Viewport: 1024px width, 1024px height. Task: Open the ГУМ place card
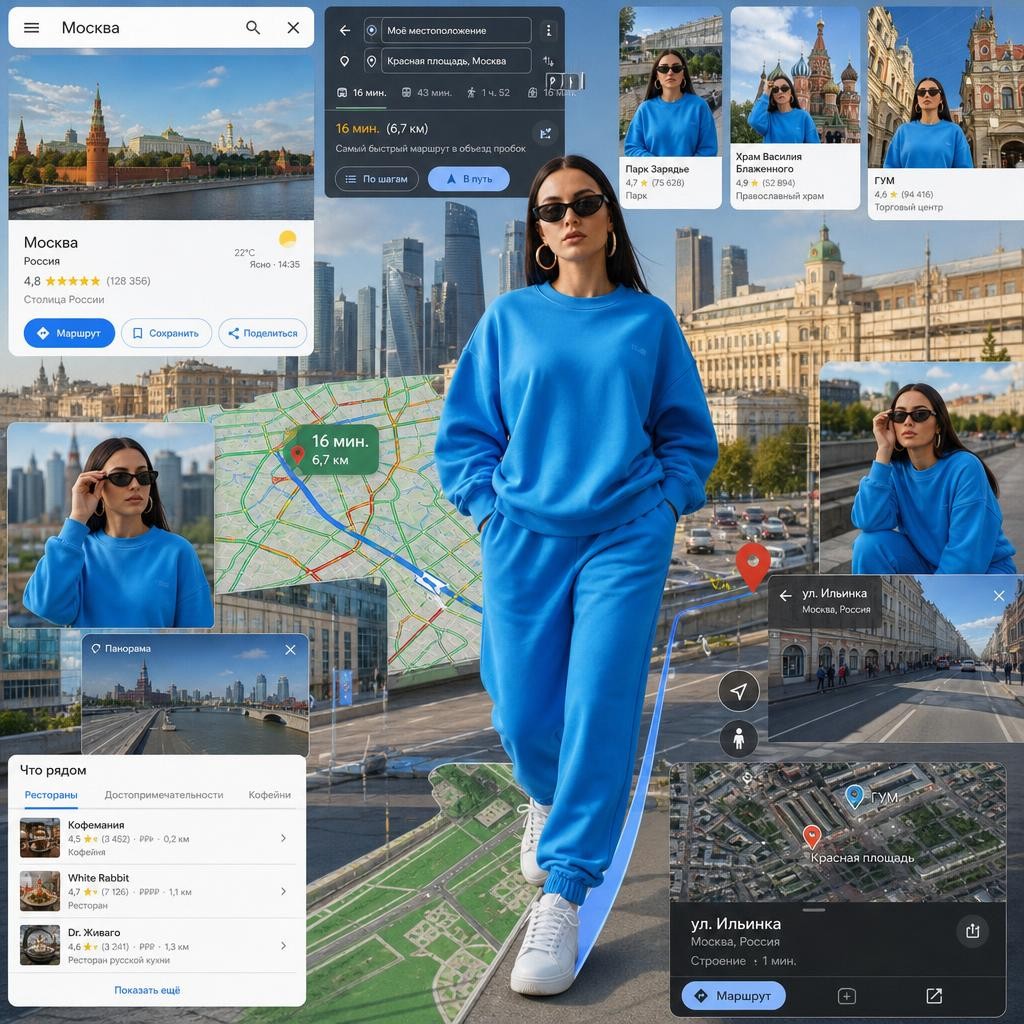(x=946, y=112)
